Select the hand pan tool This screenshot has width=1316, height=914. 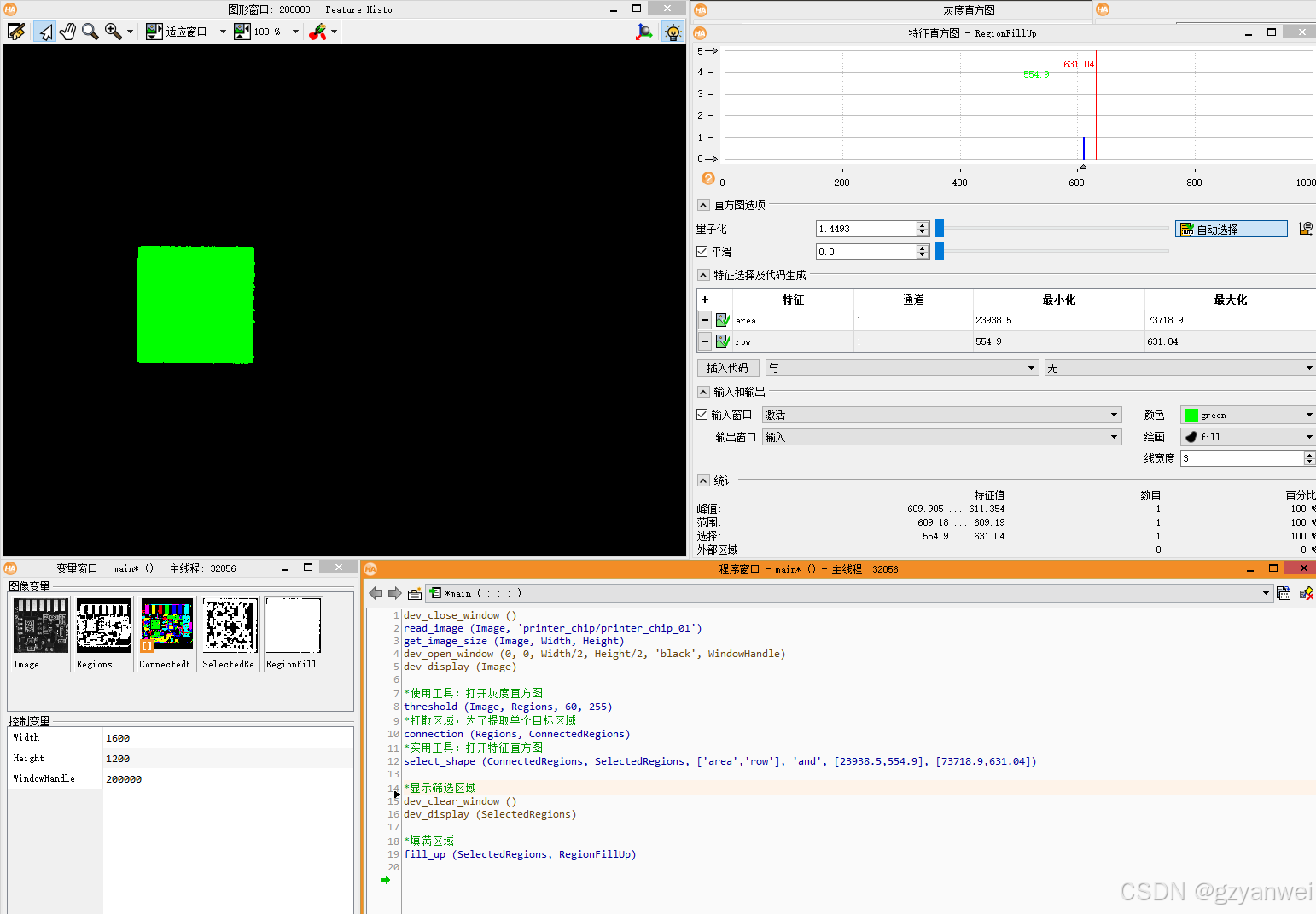pos(67,32)
